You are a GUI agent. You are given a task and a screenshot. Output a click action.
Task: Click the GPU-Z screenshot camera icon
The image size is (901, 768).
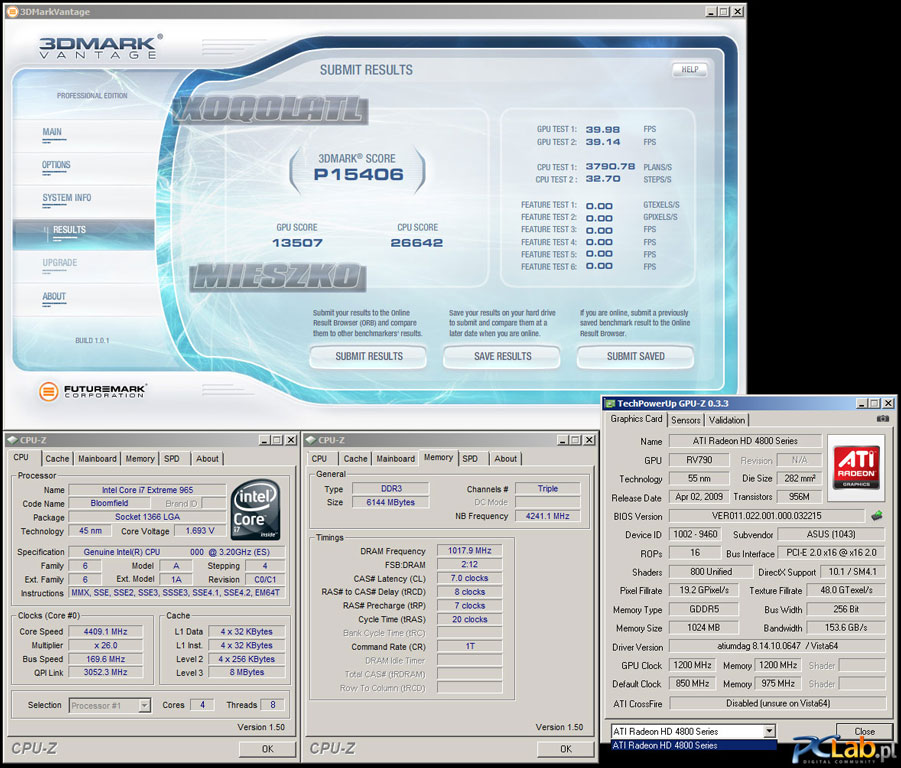coord(883,420)
